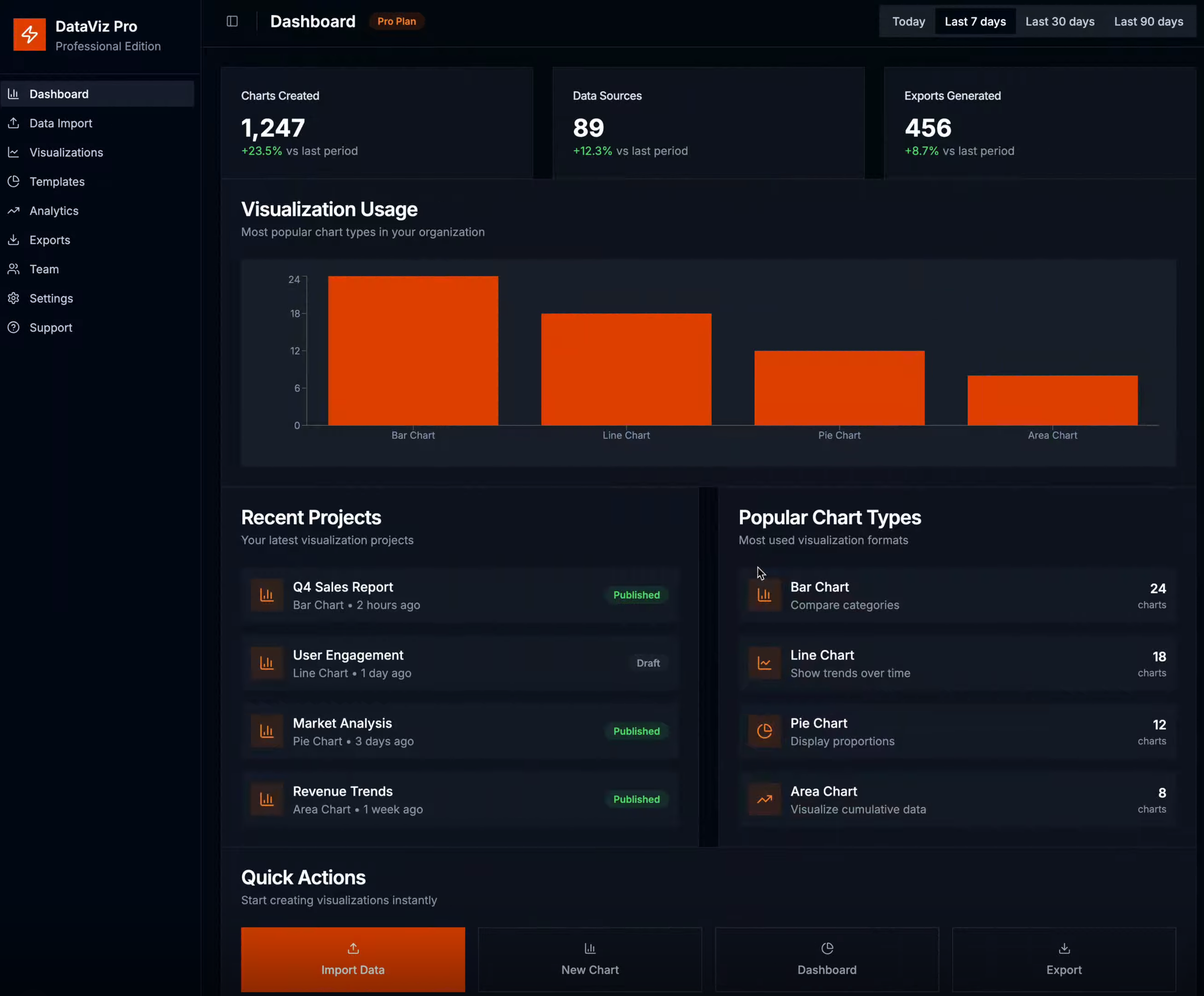Switch to Last 30 days range
Screen dimensions: 1204x996
[1060, 22]
